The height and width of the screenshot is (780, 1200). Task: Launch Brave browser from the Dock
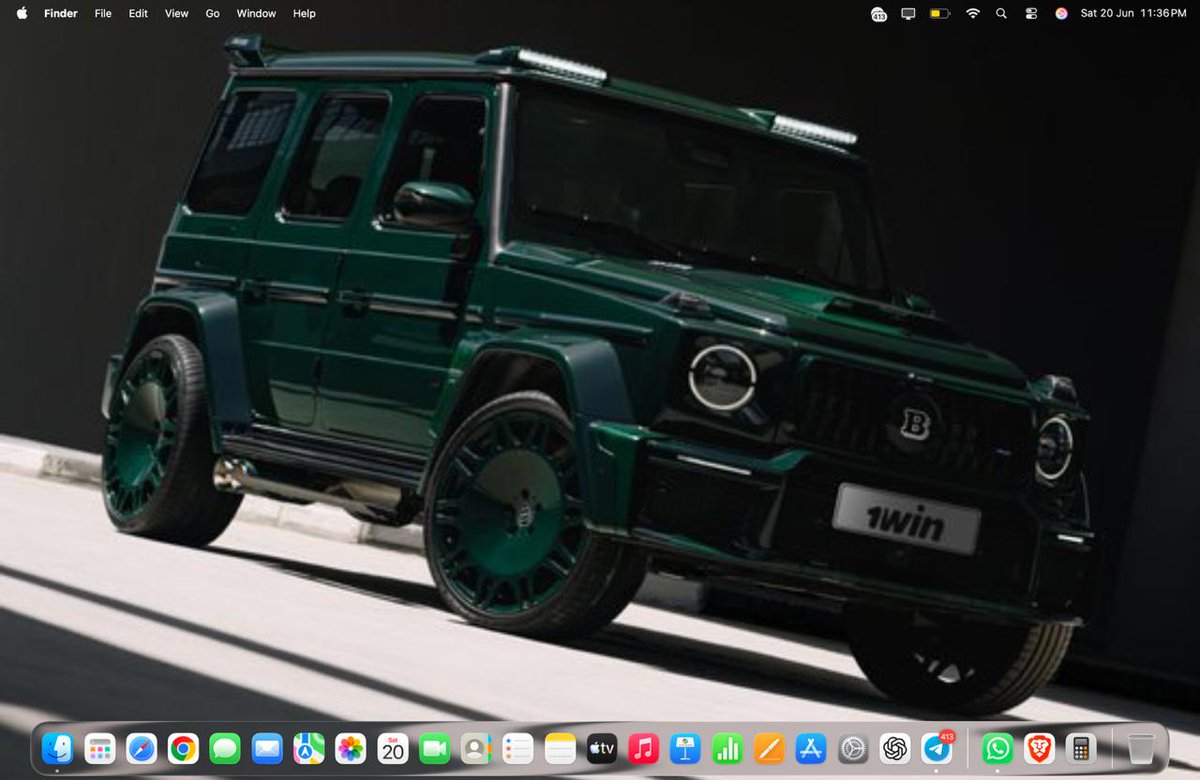click(1039, 748)
